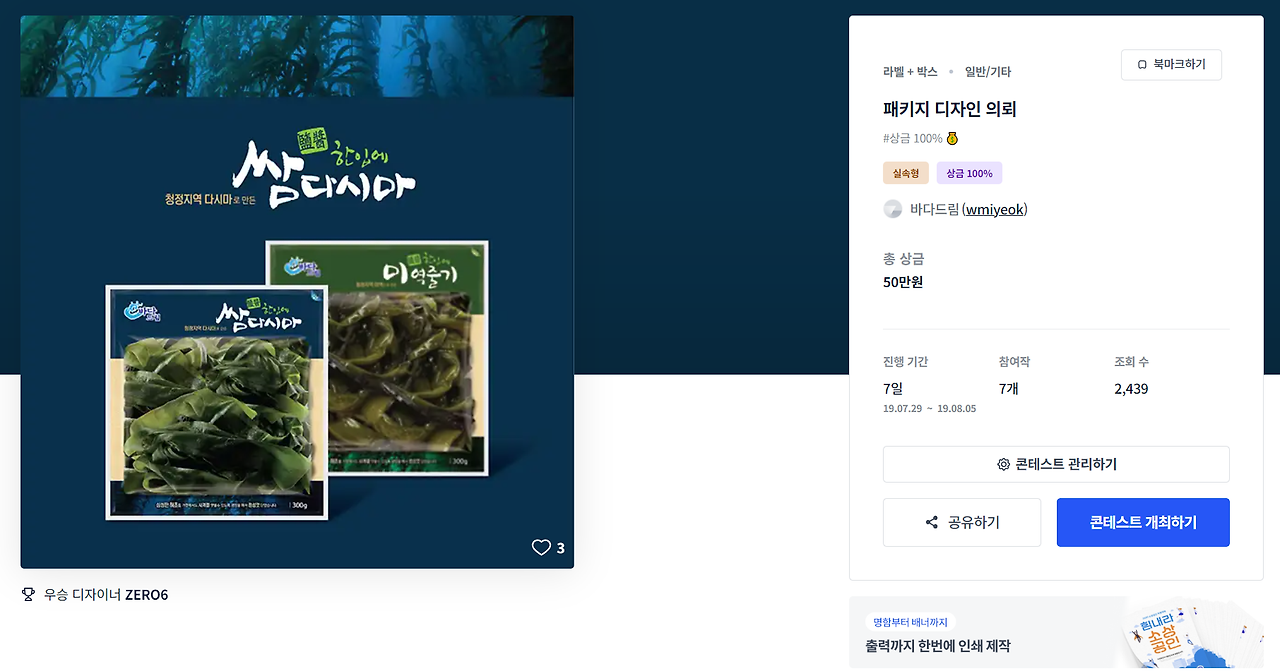1280x671 pixels.
Task: Select the purple 상금 100% badge
Action: [x=969, y=173]
